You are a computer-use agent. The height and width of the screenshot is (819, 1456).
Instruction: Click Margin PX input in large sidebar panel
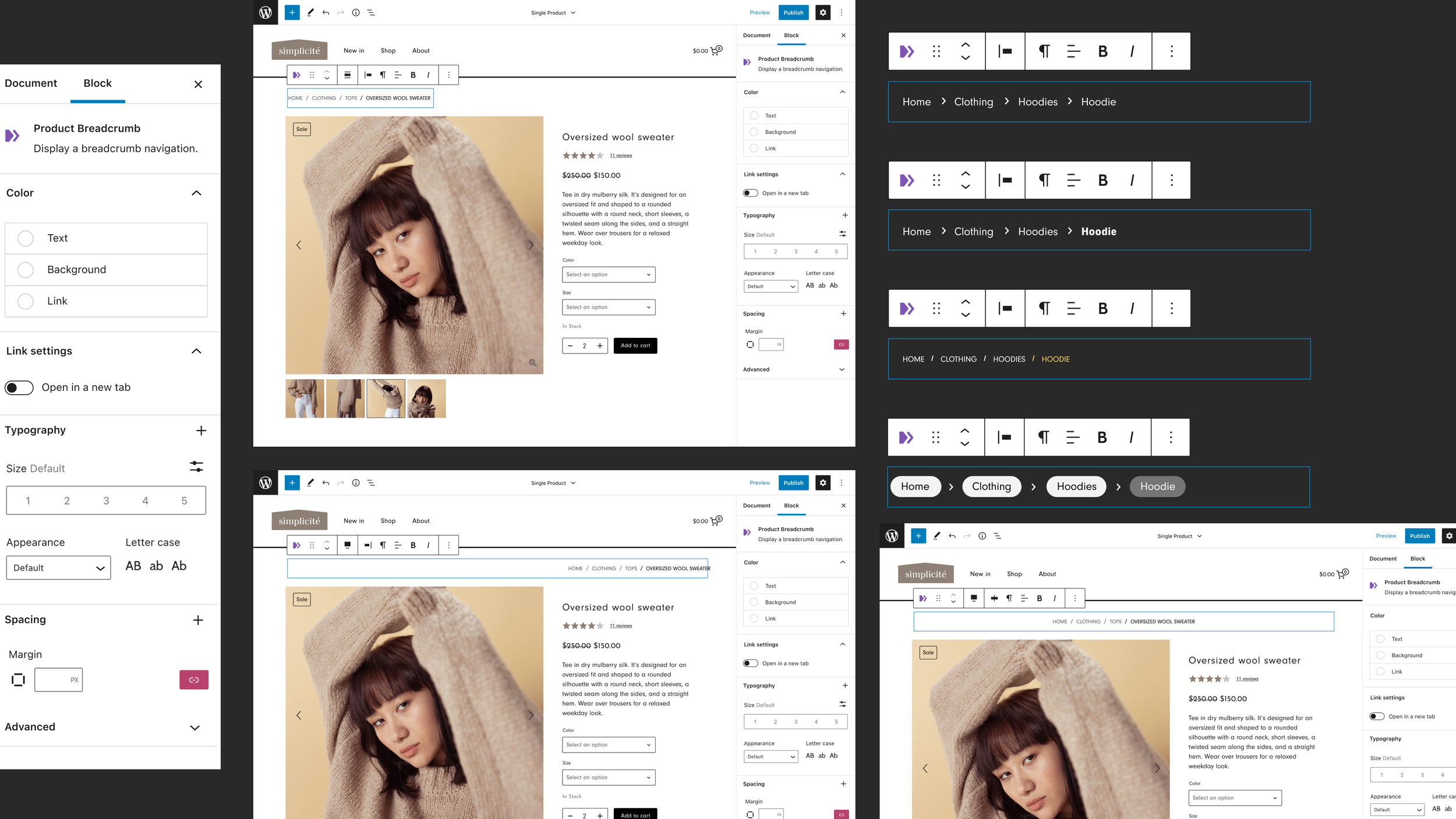click(58, 680)
